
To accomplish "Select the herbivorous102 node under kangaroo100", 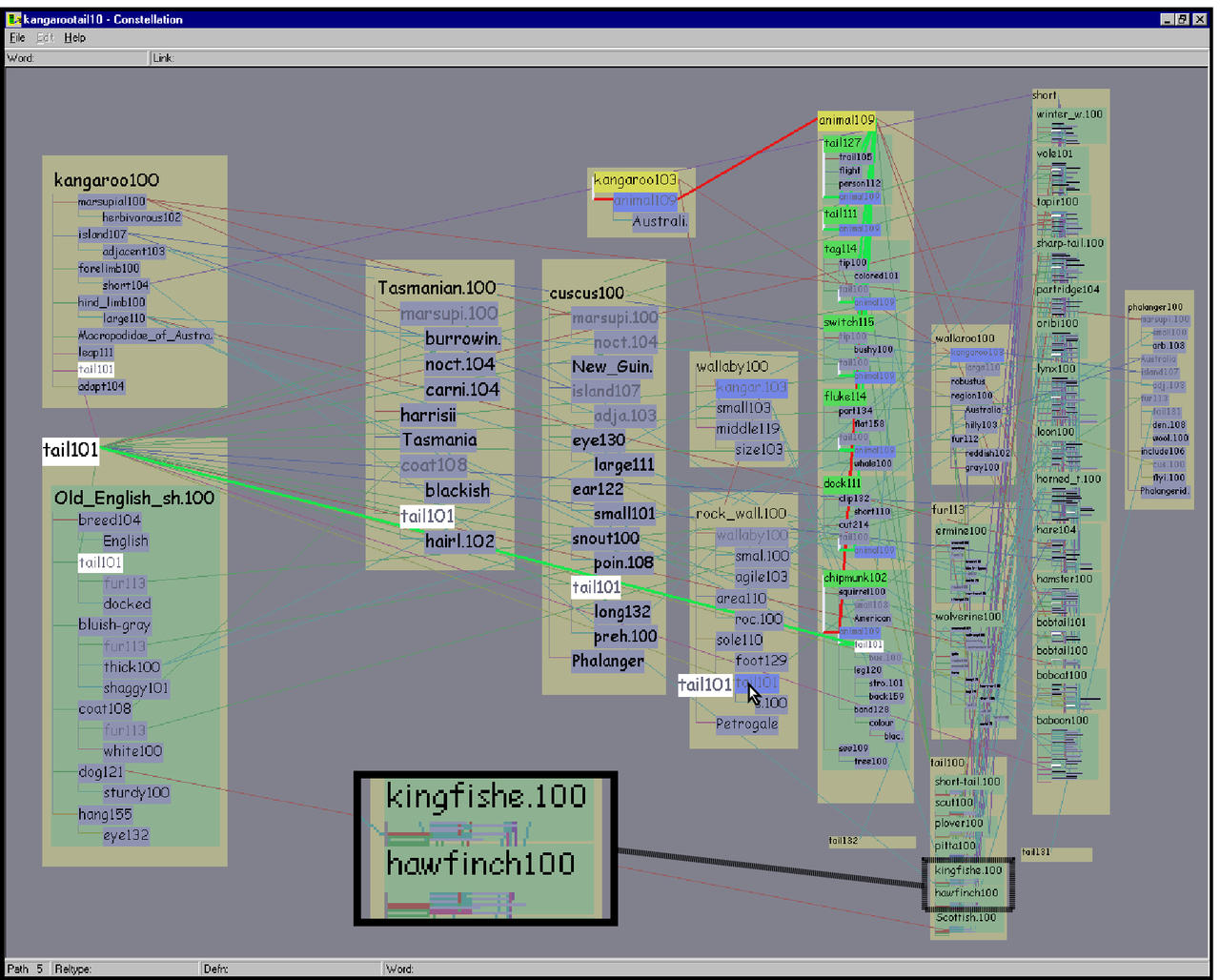I will point(141,217).
